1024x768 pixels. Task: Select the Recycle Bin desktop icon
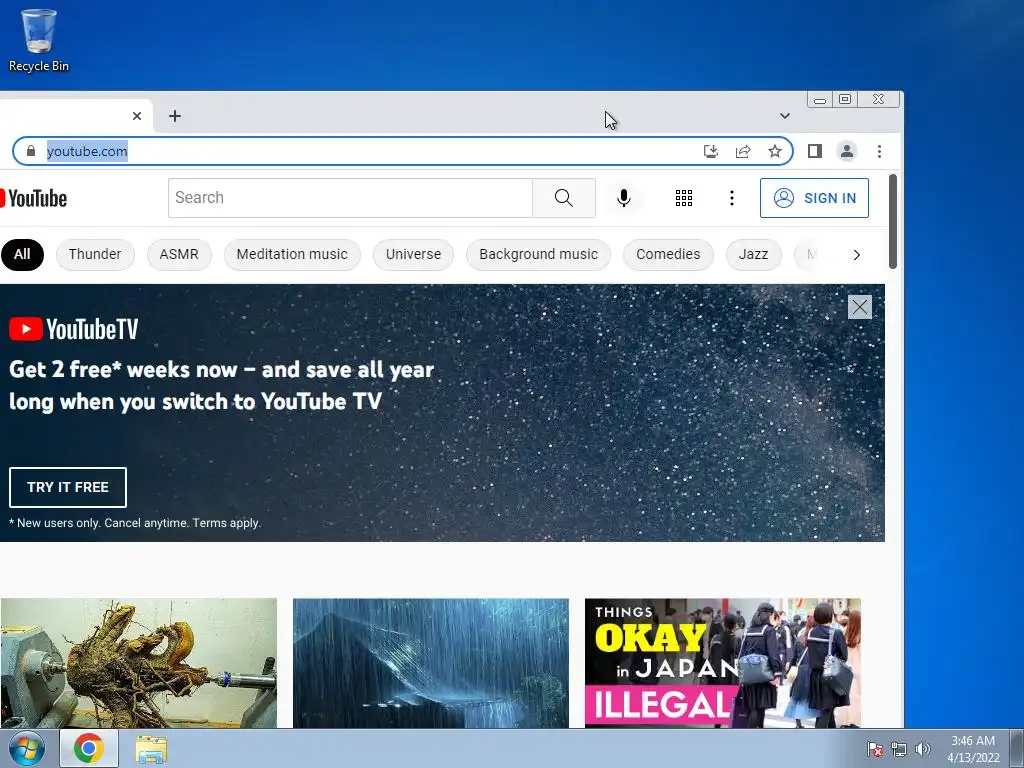39,40
